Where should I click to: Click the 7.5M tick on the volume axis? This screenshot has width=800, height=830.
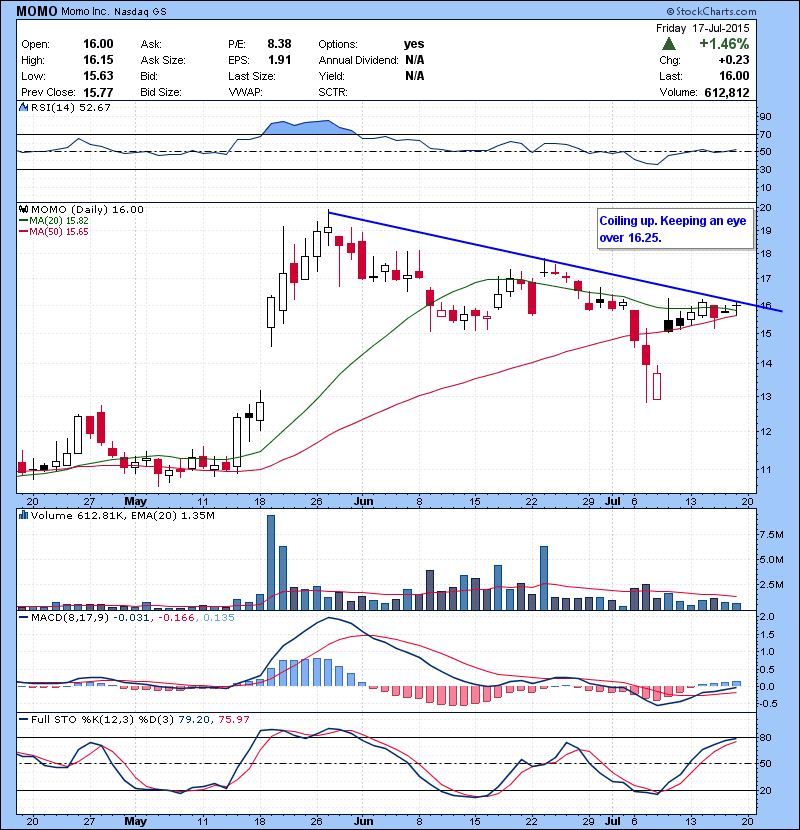[771, 535]
